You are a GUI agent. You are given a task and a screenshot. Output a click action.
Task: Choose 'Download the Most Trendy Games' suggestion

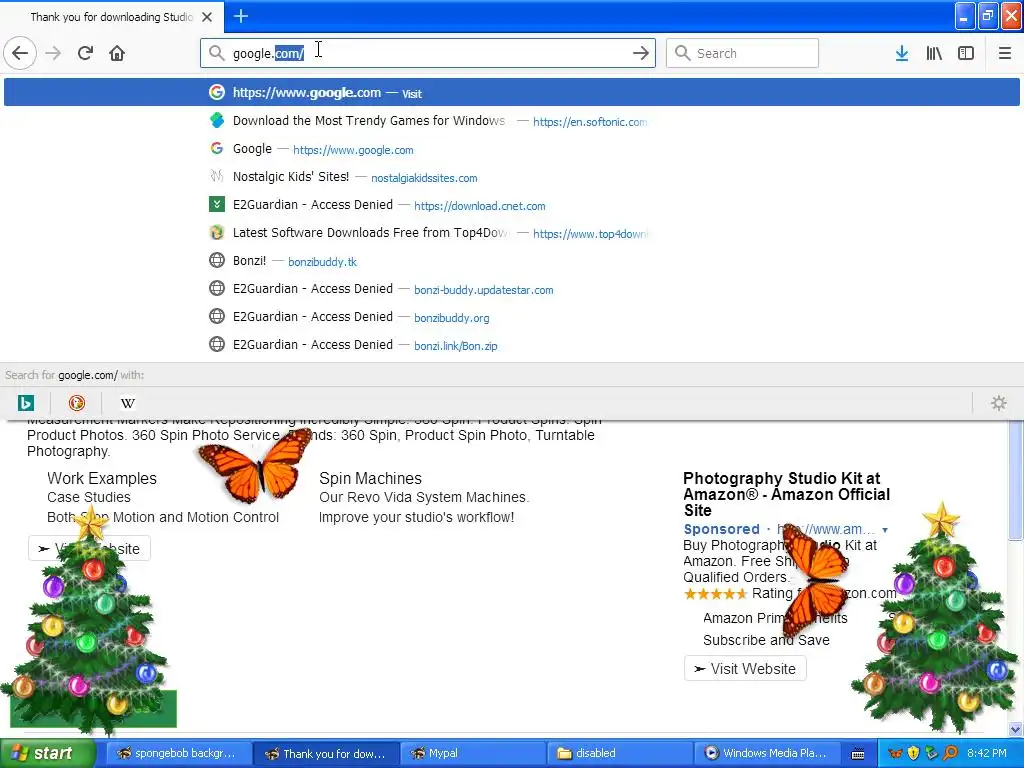(511, 121)
